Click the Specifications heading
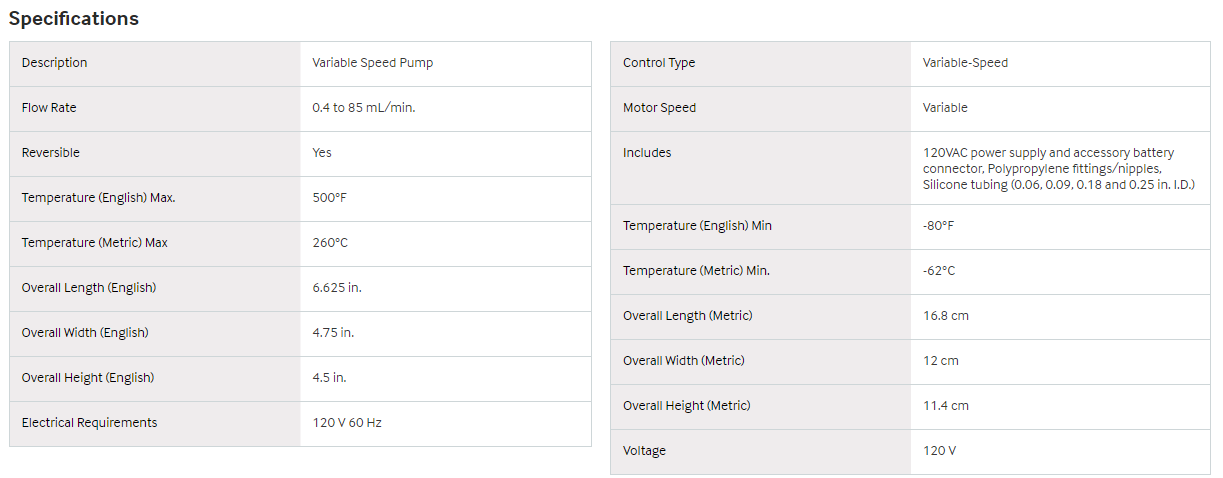 [74, 18]
